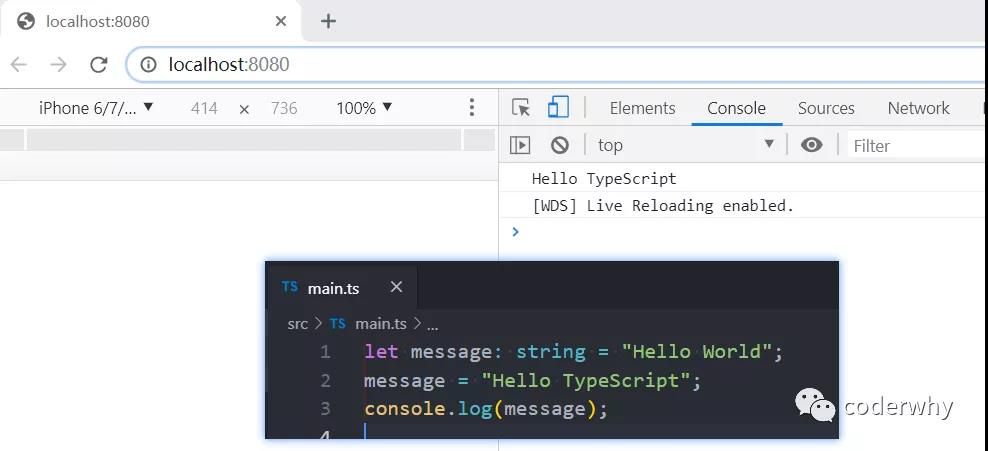Create a live expression with eye icon

tap(812, 146)
